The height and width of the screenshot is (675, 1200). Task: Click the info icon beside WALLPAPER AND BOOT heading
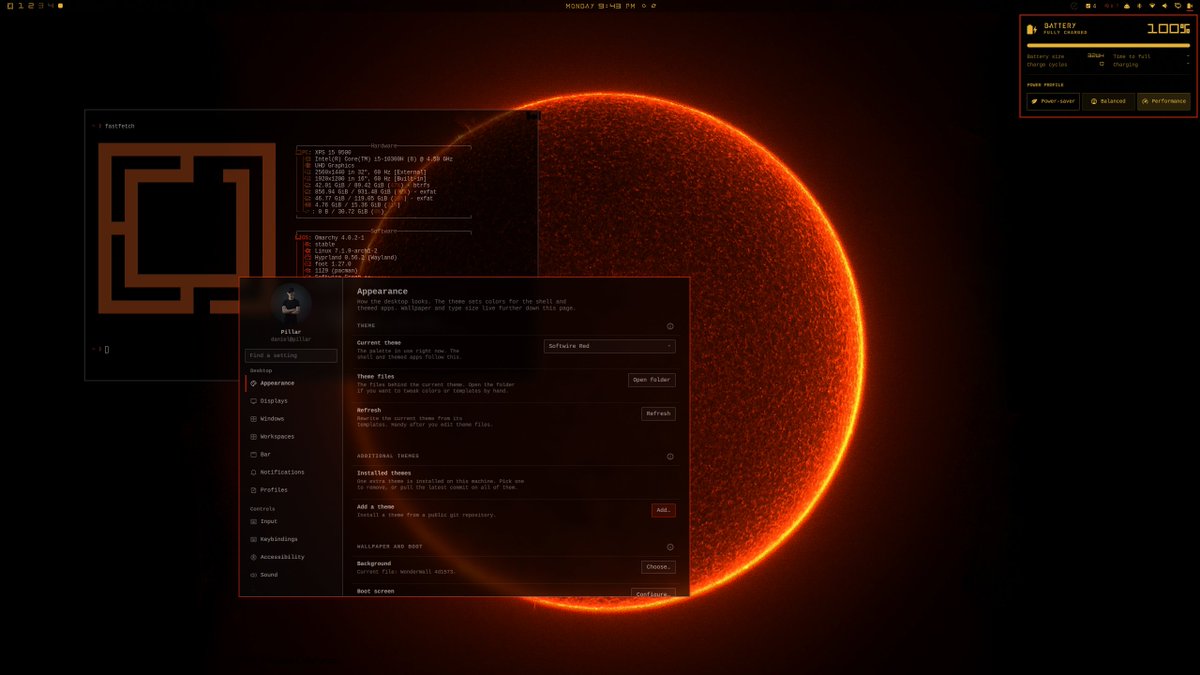pos(670,547)
